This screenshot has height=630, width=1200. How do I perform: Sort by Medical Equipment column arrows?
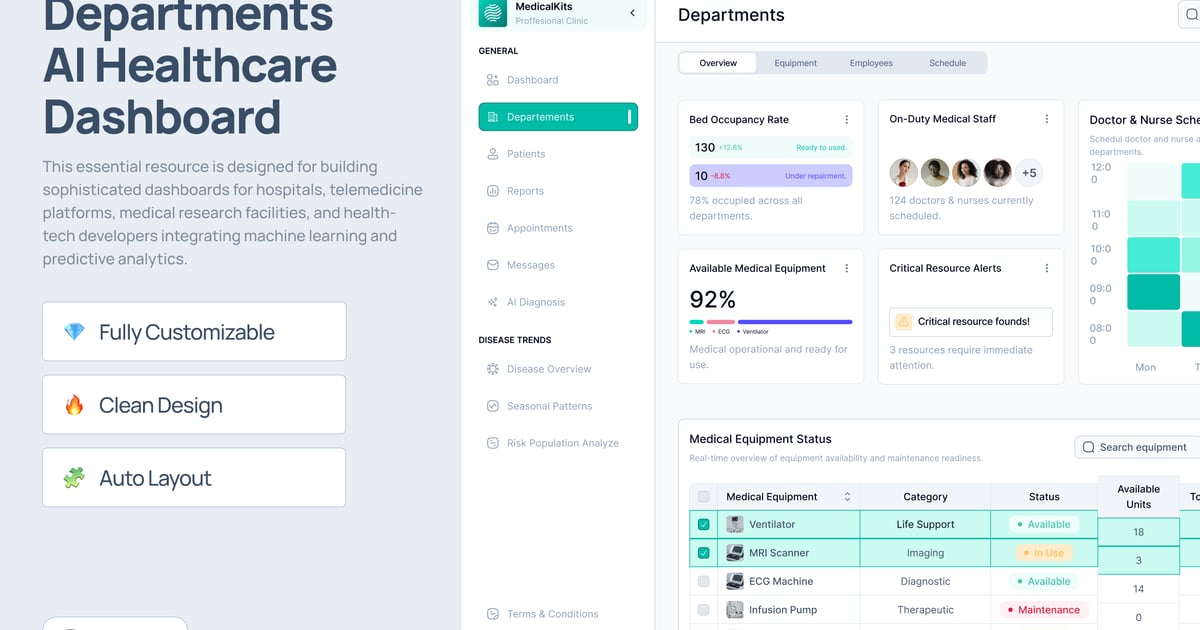coord(847,497)
